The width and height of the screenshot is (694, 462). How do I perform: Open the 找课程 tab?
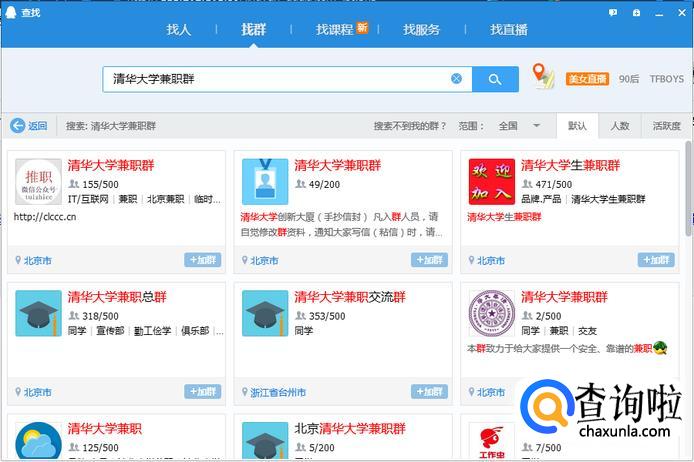(334, 30)
